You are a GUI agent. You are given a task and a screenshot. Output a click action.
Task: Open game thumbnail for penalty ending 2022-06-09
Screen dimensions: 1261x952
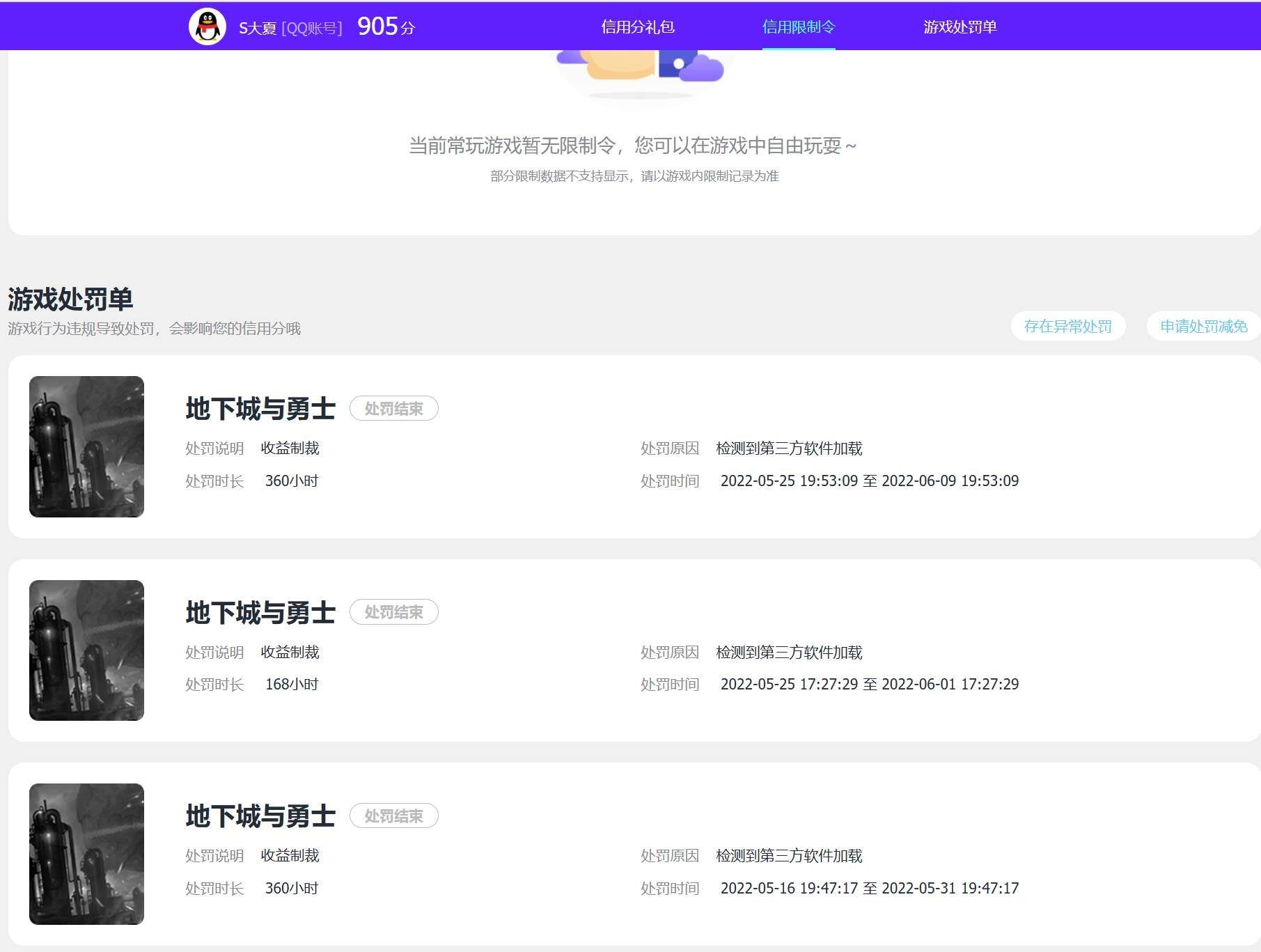pyautogui.click(x=86, y=446)
